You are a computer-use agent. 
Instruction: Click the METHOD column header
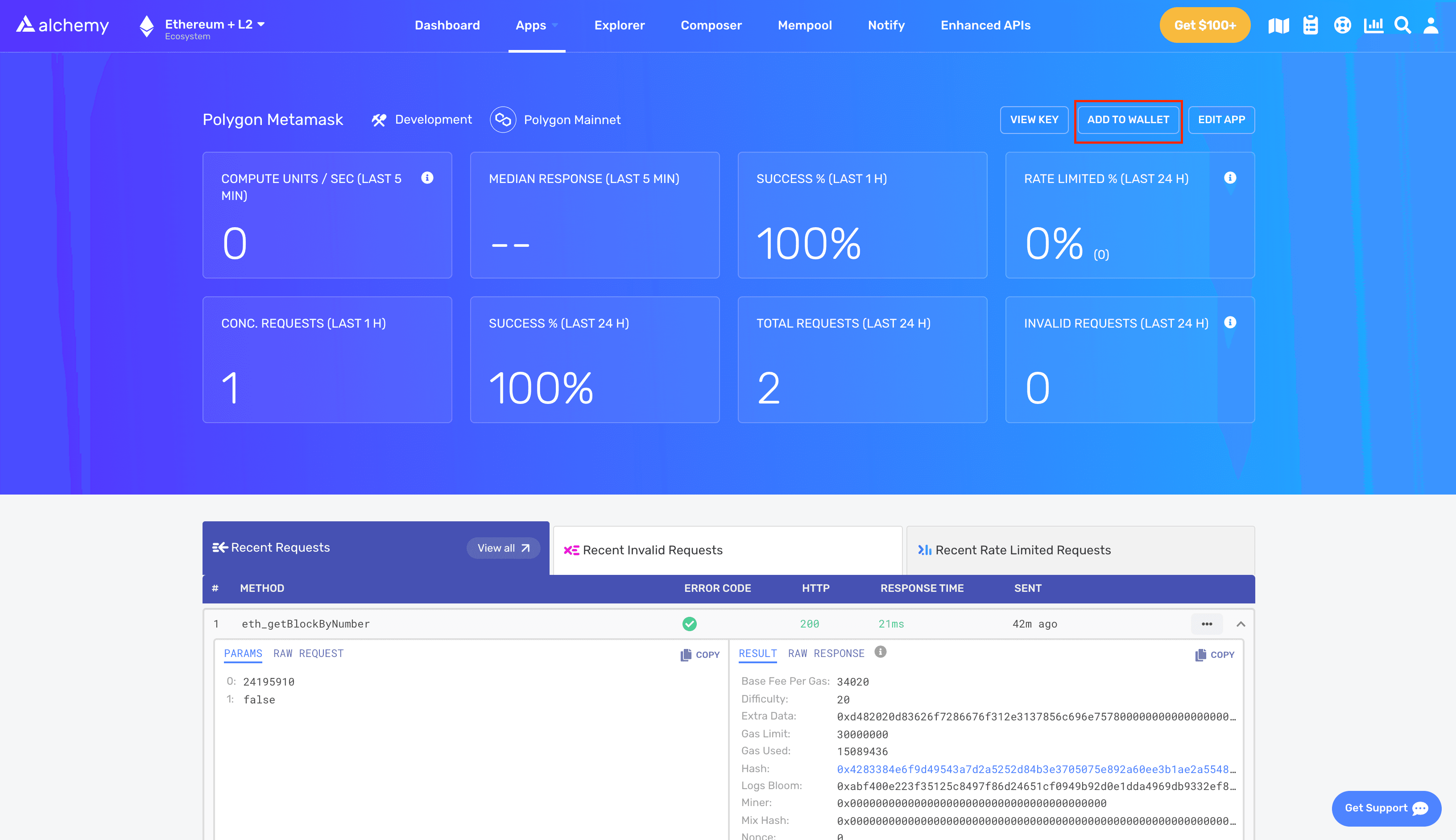pos(262,588)
